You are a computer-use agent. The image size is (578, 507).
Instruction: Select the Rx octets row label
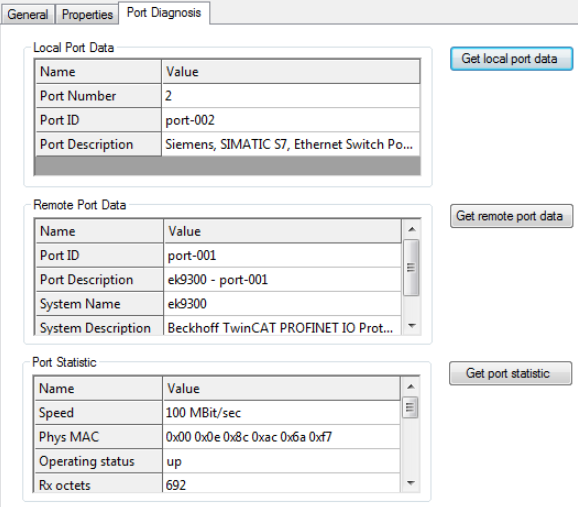pos(98,483)
